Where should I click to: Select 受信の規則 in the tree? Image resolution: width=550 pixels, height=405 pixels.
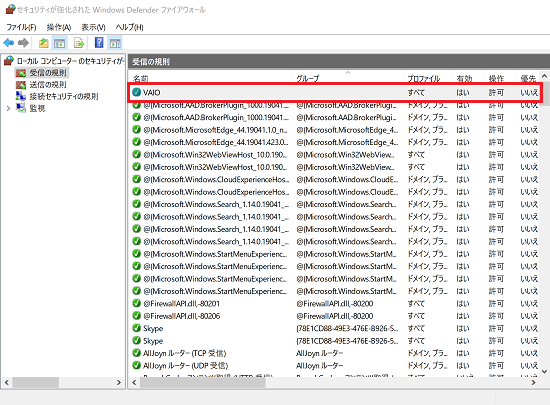coord(48,73)
